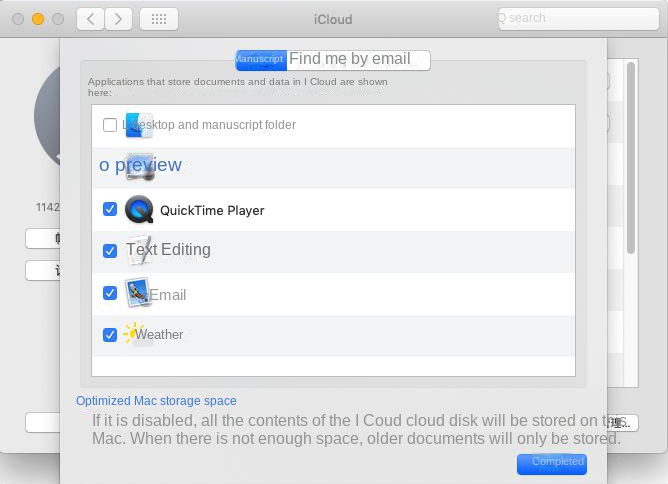Click the preview row label
Image resolution: width=668 pixels, height=484 pixels.
pyautogui.click(x=140, y=165)
